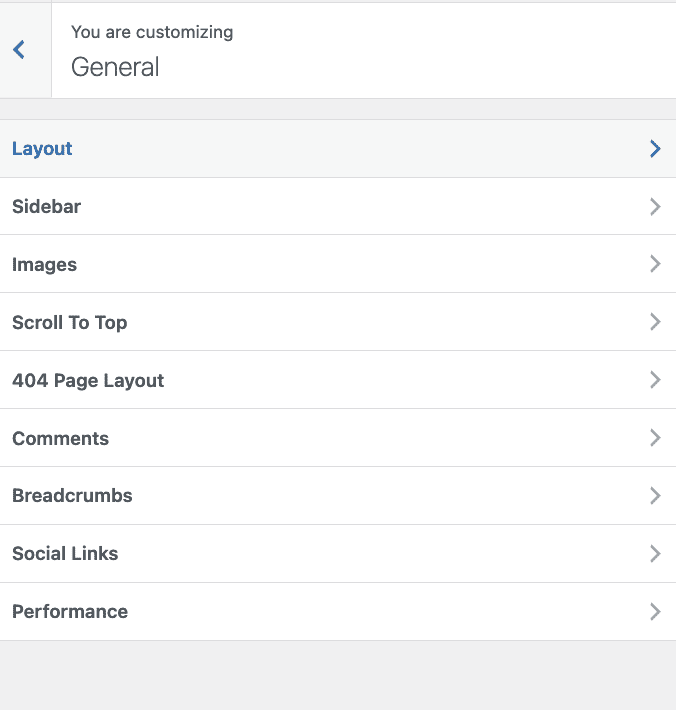Image resolution: width=676 pixels, height=710 pixels.
Task: Expand Sidebar via its right chevron
Action: (655, 206)
